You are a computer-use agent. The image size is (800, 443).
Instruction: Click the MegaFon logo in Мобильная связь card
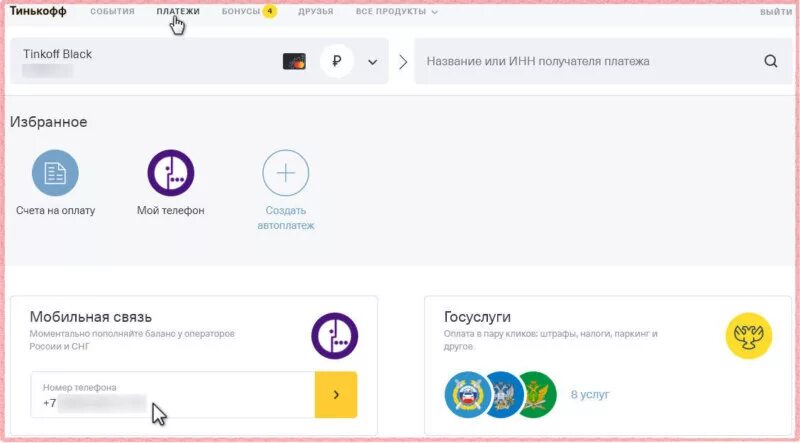point(335,336)
